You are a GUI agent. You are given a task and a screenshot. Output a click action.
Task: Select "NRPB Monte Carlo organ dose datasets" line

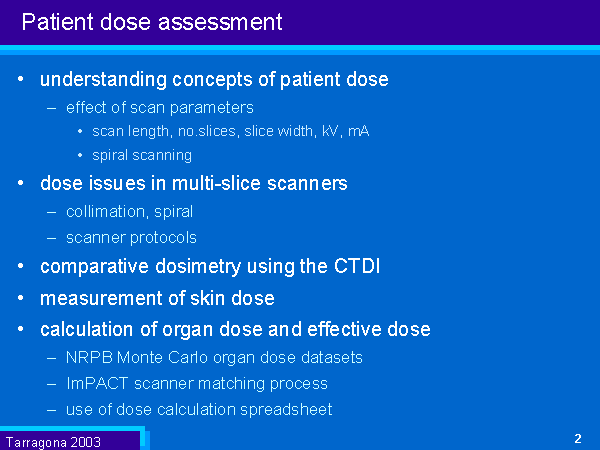click(214, 358)
